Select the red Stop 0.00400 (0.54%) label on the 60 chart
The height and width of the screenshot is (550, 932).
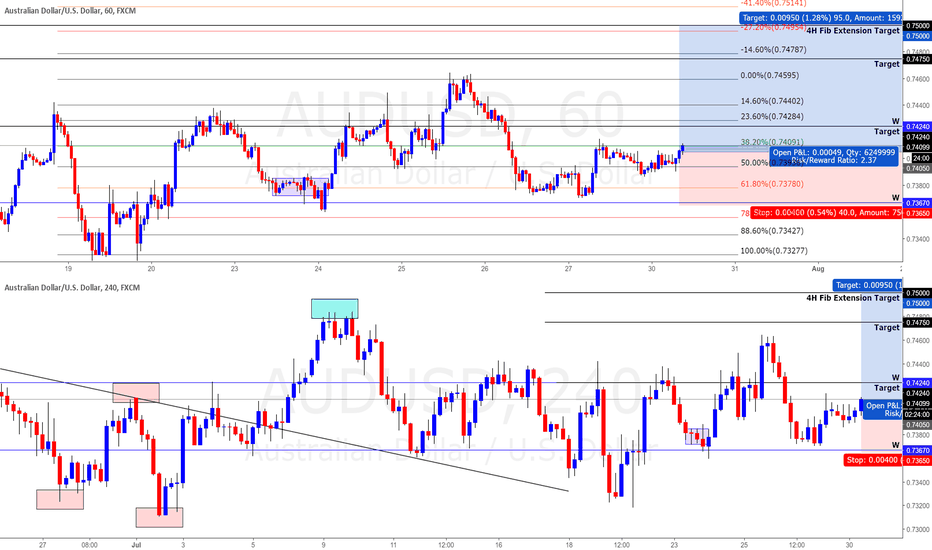[x=826, y=212]
